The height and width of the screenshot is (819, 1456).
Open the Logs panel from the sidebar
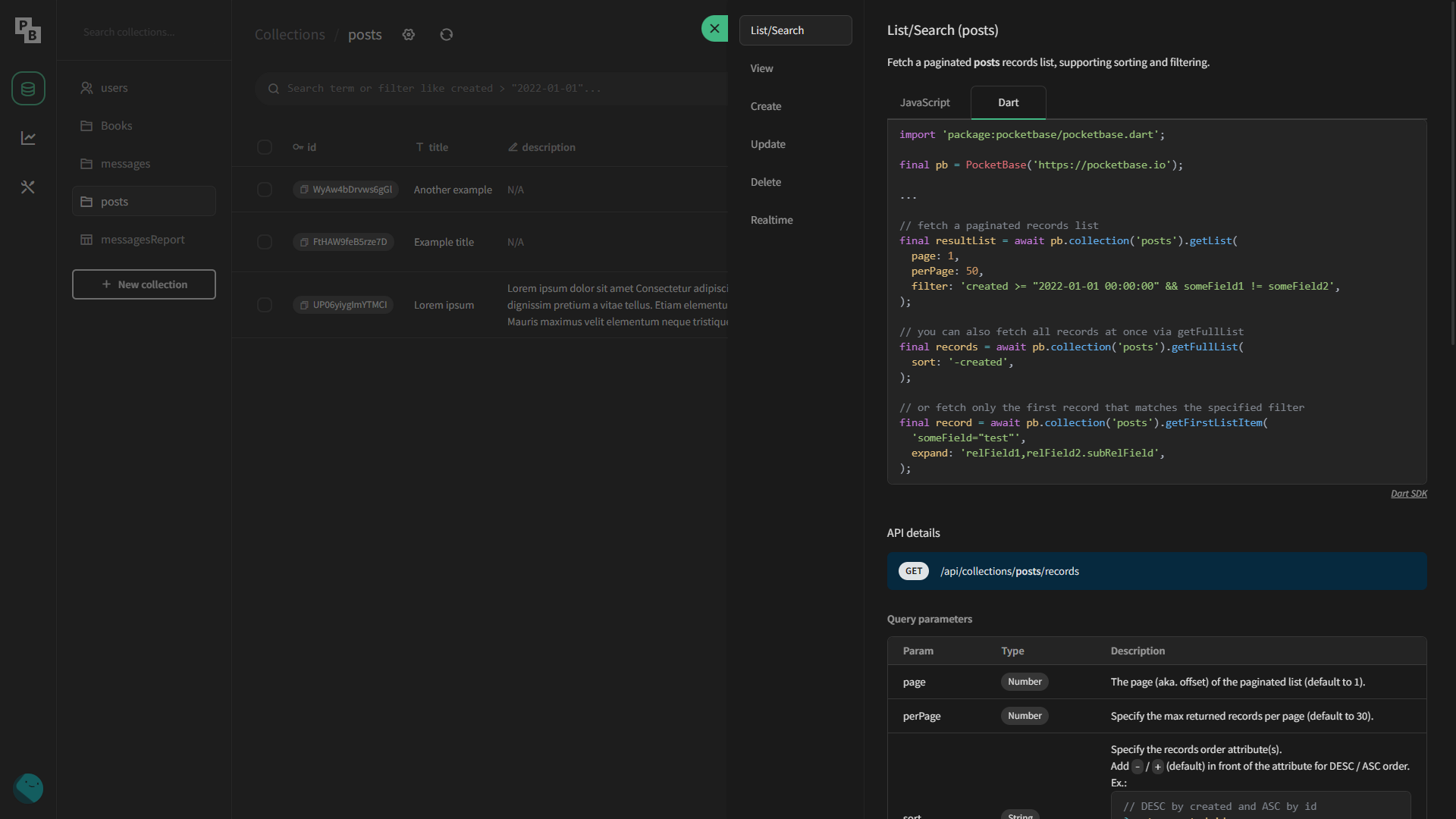(28, 137)
